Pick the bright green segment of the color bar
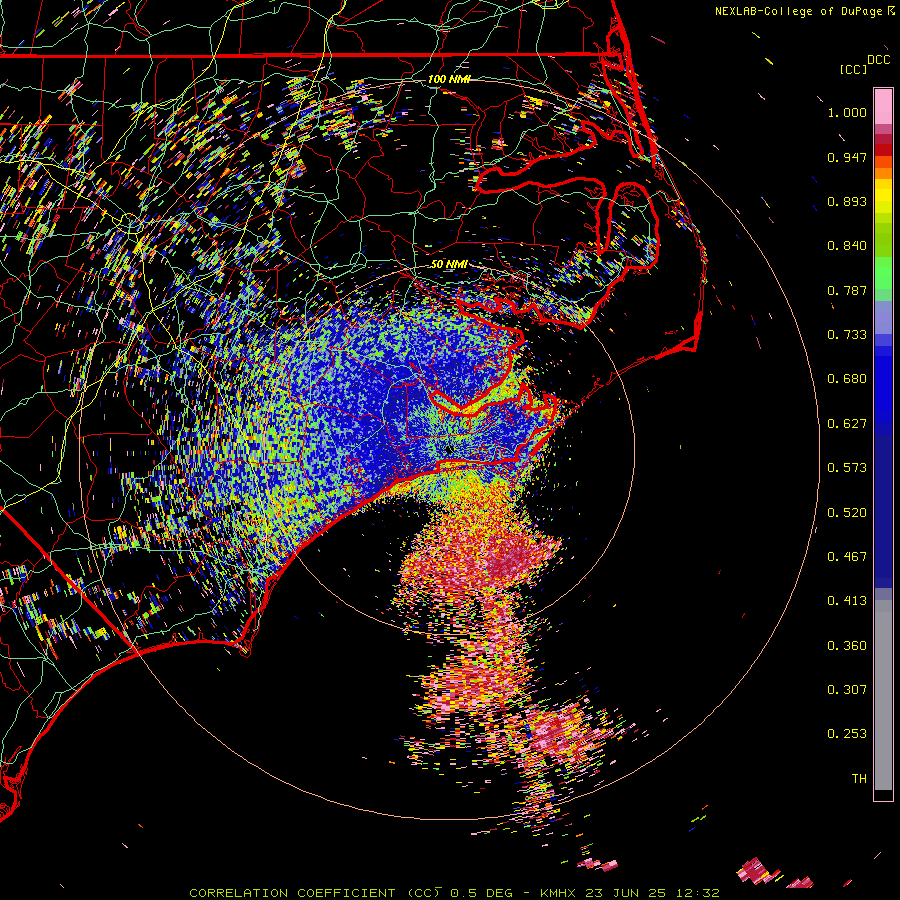The width and height of the screenshot is (900, 900). 883,273
